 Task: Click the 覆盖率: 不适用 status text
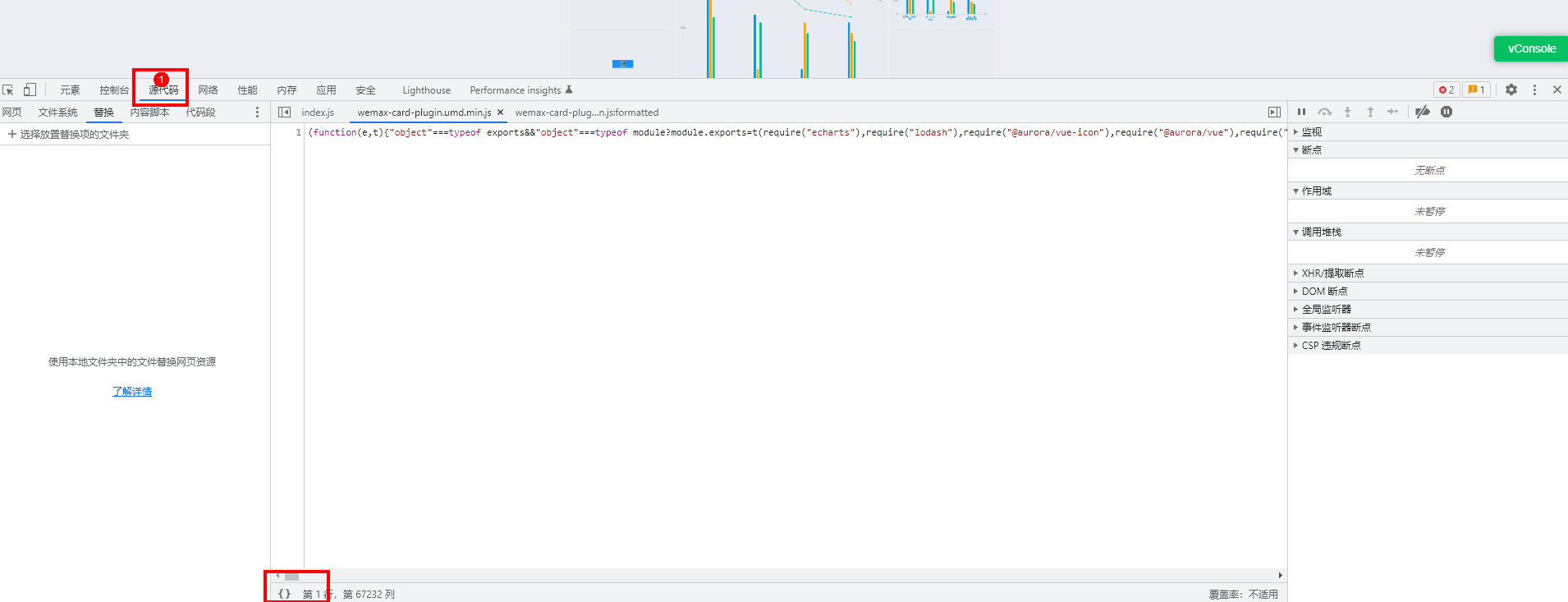(x=1243, y=594)
